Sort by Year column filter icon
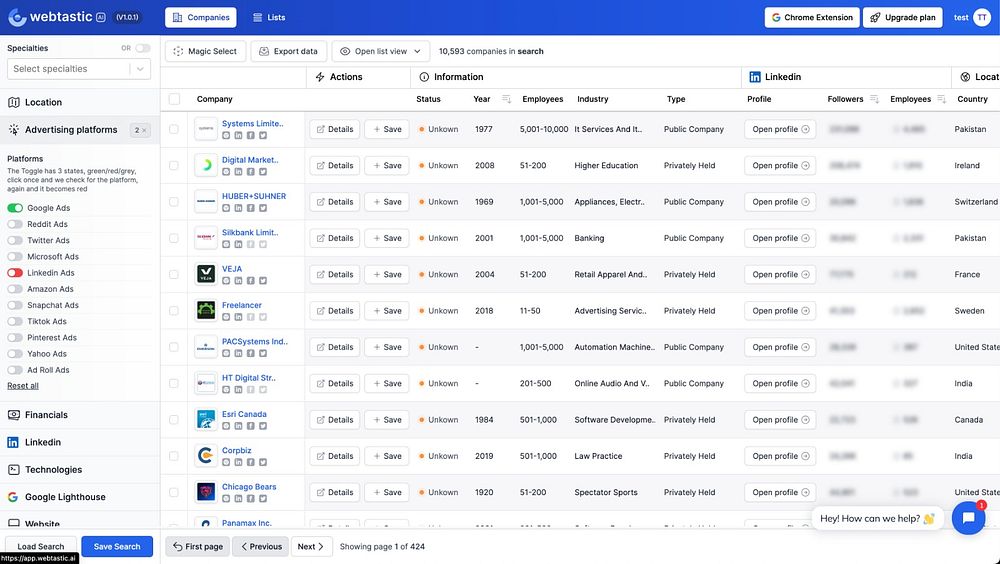Screen dimensions: 1000x564 pos(506,99)
